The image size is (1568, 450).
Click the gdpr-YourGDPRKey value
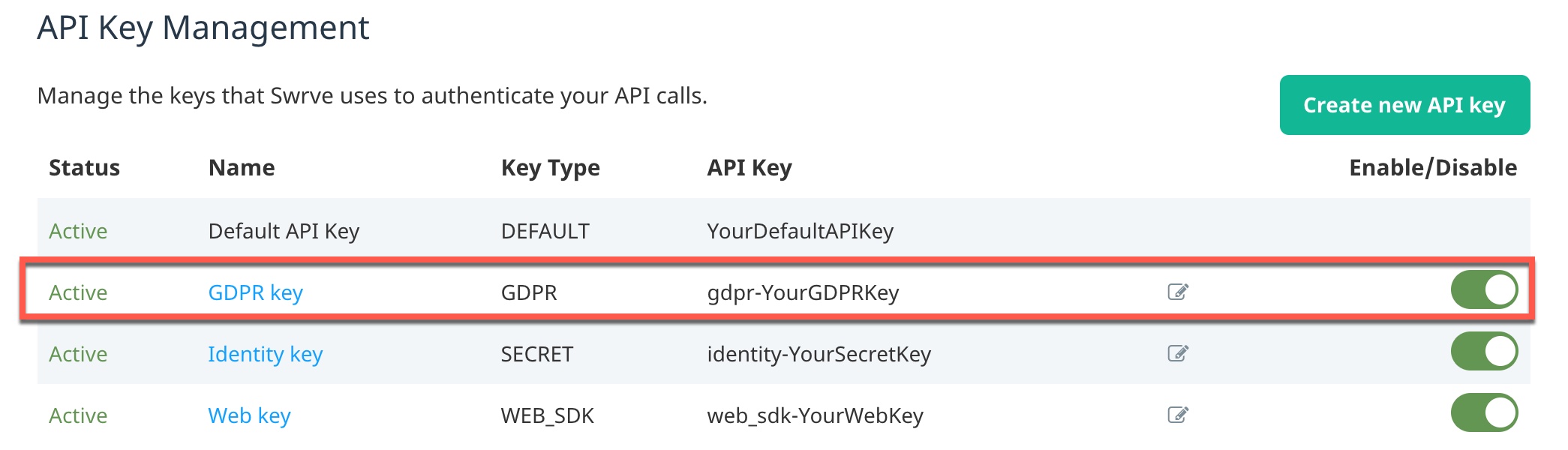click(803, 292)
